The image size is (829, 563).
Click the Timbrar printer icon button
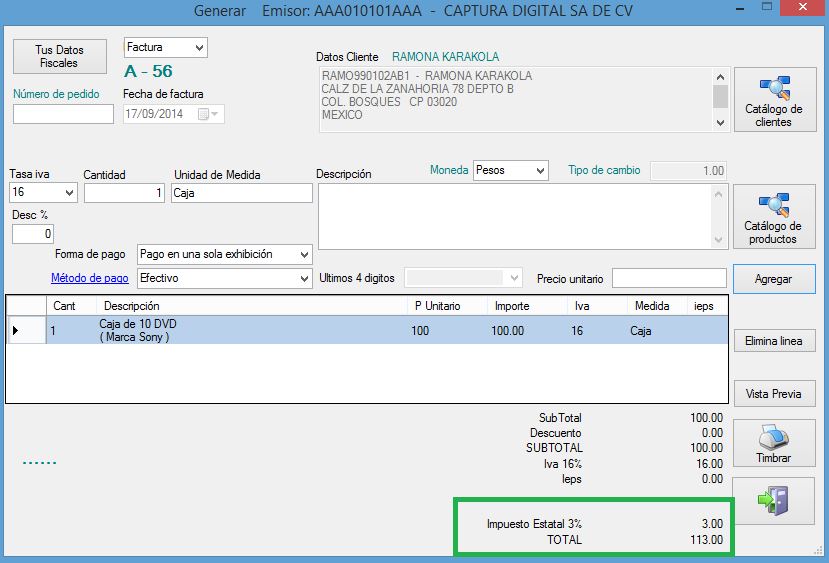click(x=773, y=443)
